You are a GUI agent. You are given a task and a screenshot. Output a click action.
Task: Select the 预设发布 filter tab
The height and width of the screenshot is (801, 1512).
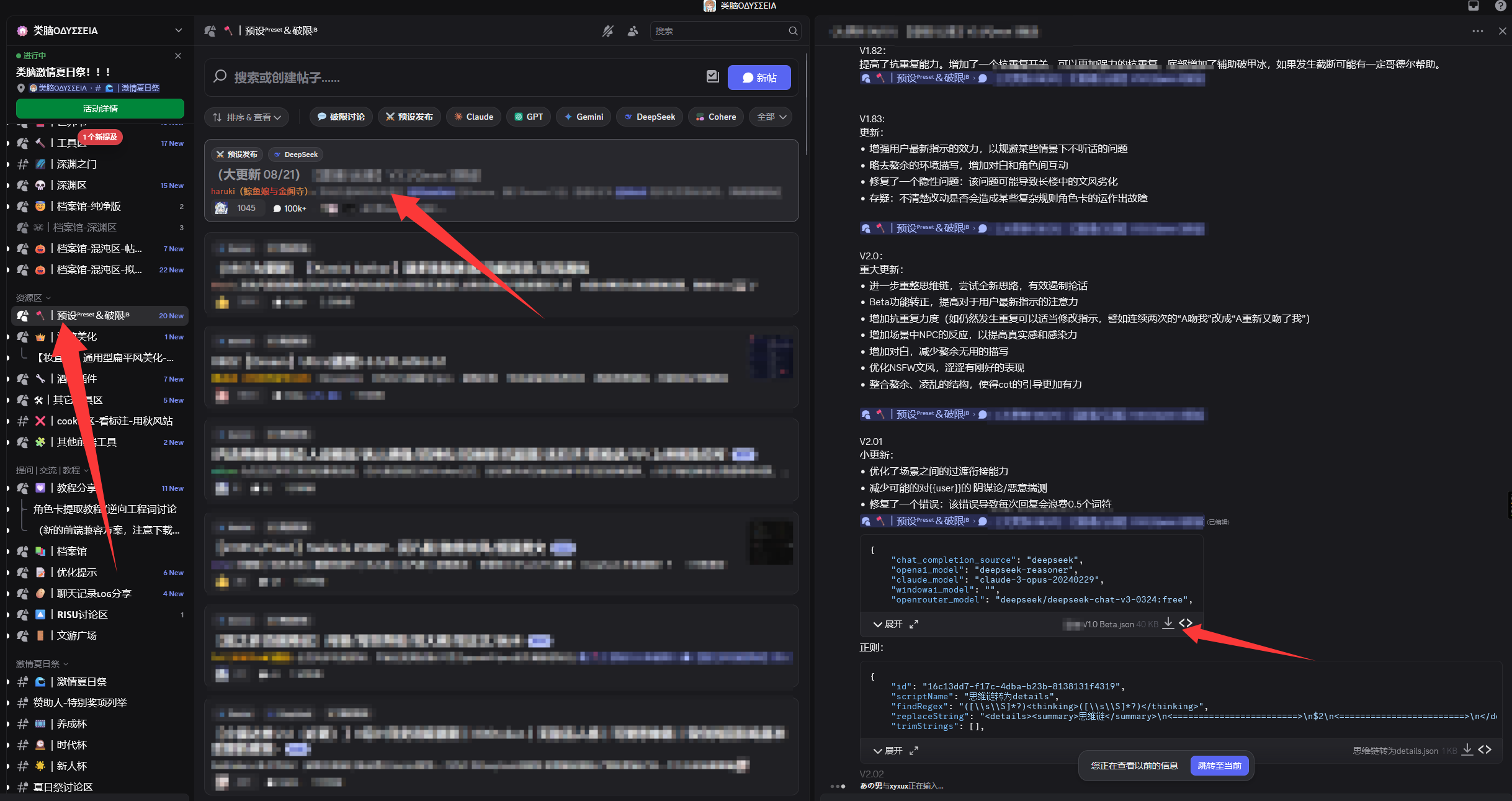click(408, 117)
